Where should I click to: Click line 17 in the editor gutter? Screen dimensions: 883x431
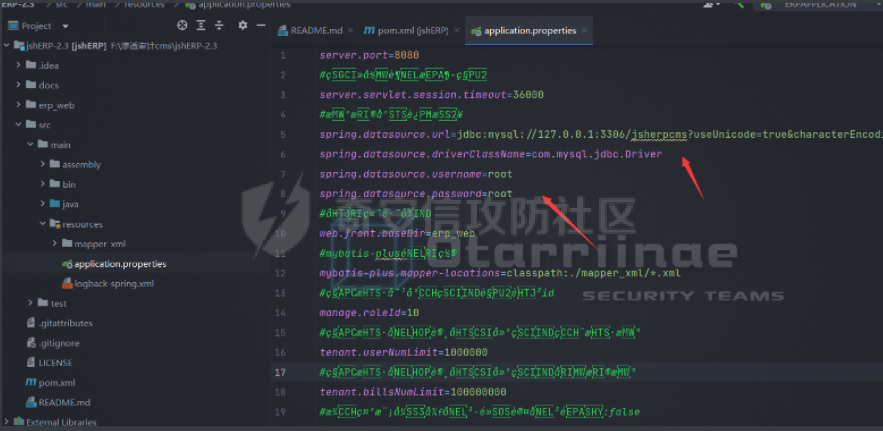(284, 372)
